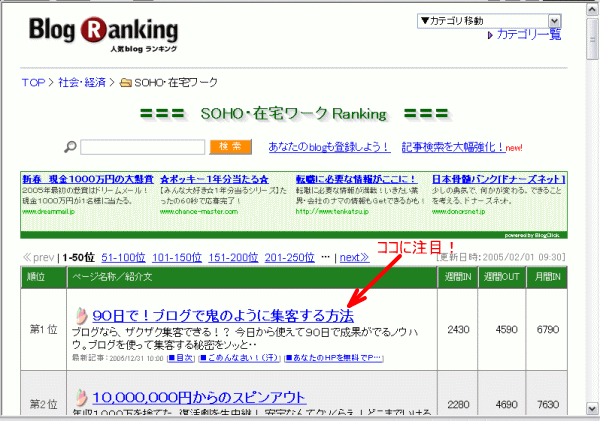Image resolution: width=600 pixels, height=421 pixels.
Task: Click the feather icon beside the rank 1 blog
Action: (x=81, y=316)
